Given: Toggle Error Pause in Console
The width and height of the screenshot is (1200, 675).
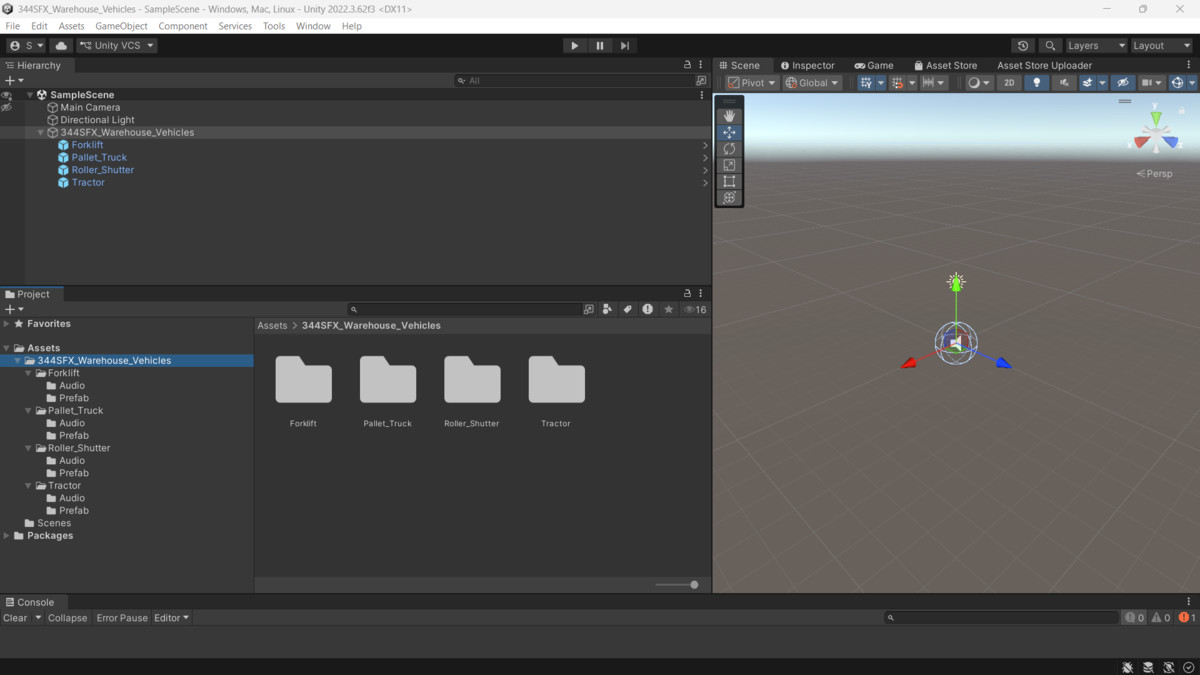Looking at the screenshot, I should click(x=122, y=618).
